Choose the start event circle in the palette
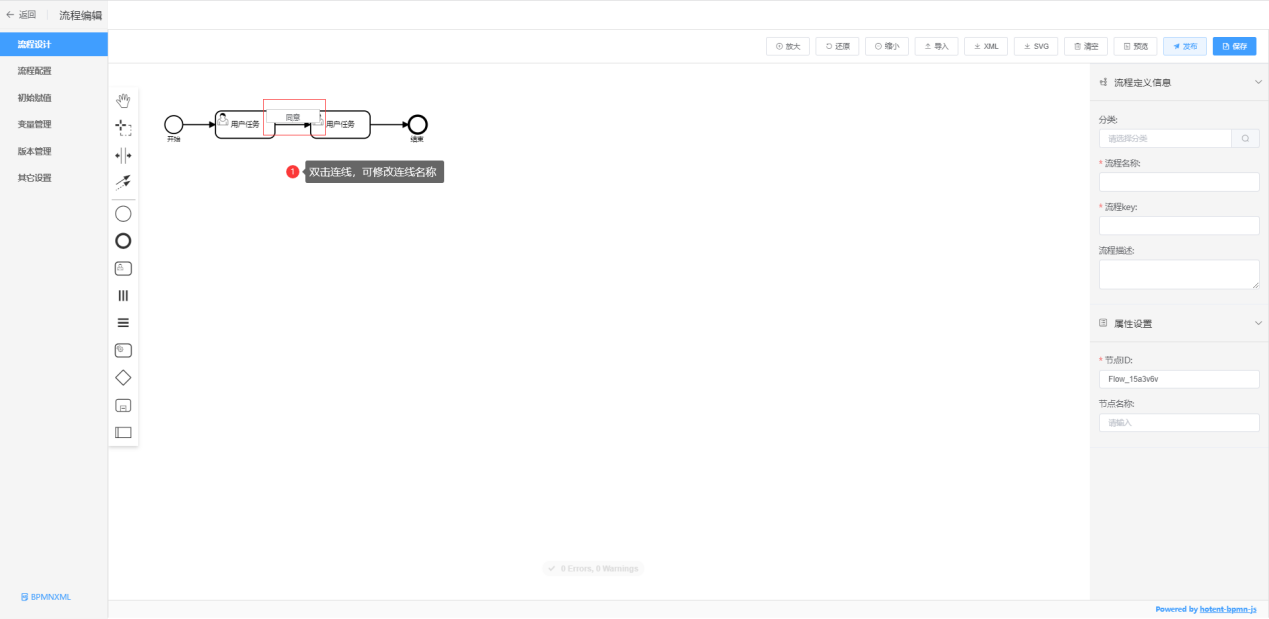 click(123, 214)
